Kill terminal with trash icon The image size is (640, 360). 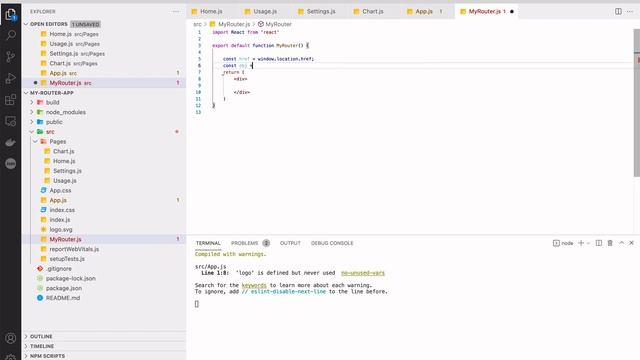610,243
